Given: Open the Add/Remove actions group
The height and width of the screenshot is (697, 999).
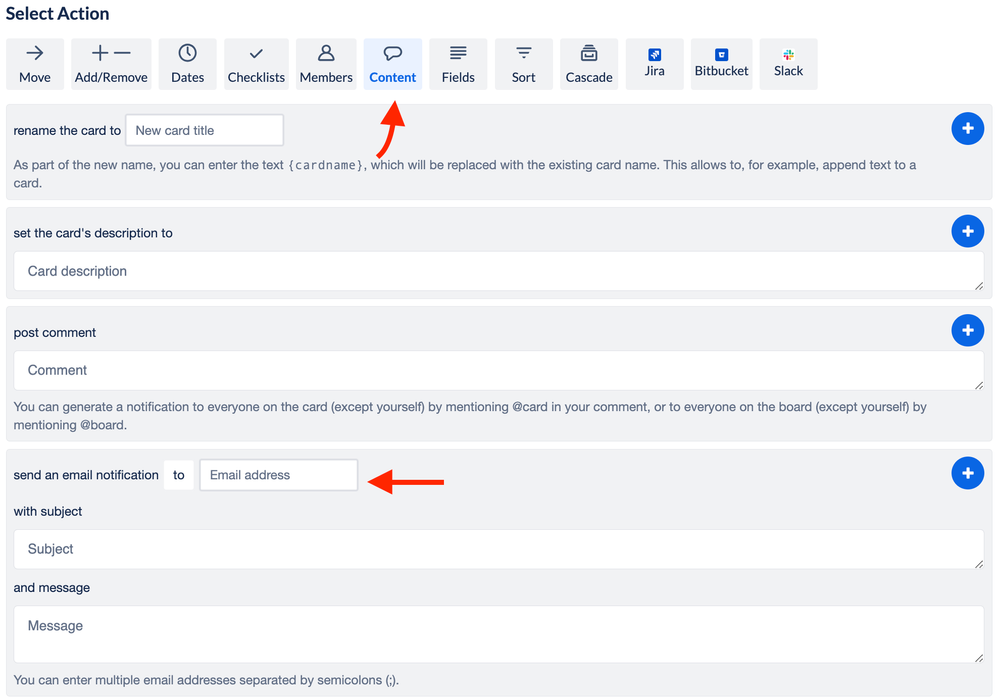Looking at the screenshot, I should (111, 63).
